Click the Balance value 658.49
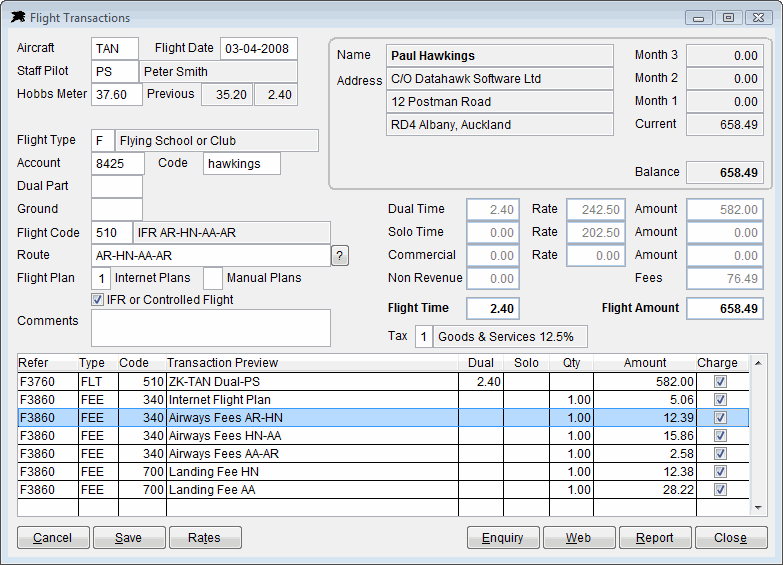The image size is (783, 565). pos(725,172)
